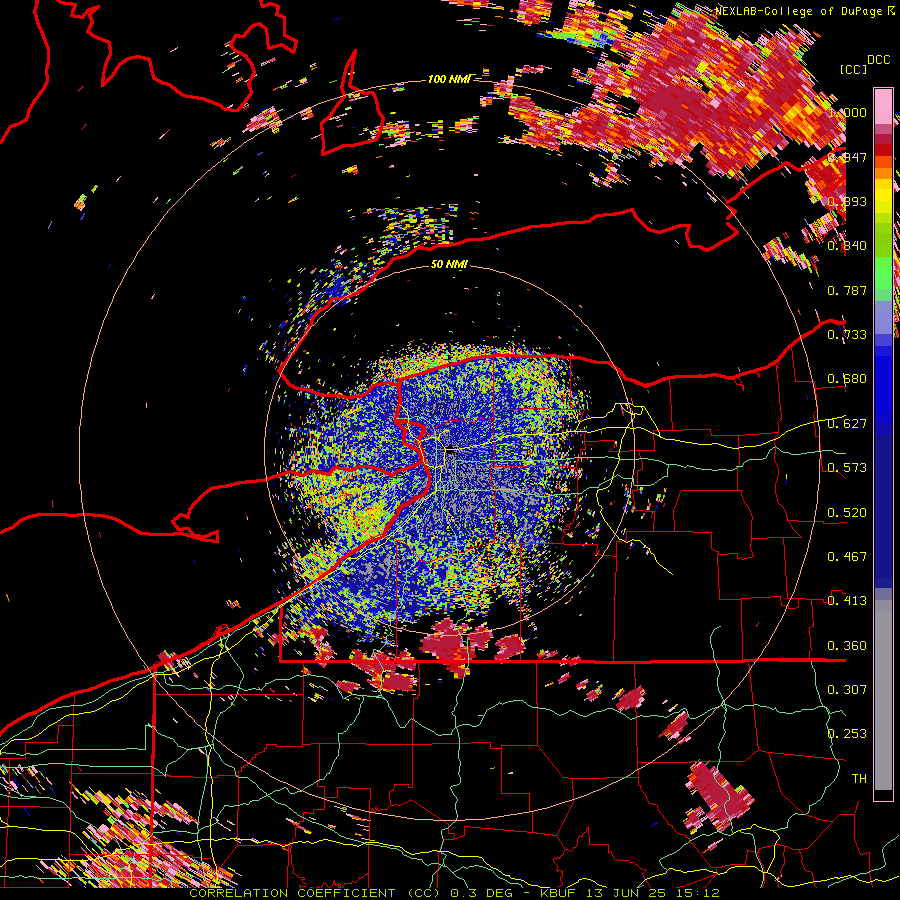
Task: Click the 0.307 scale value
Action: 847,689
